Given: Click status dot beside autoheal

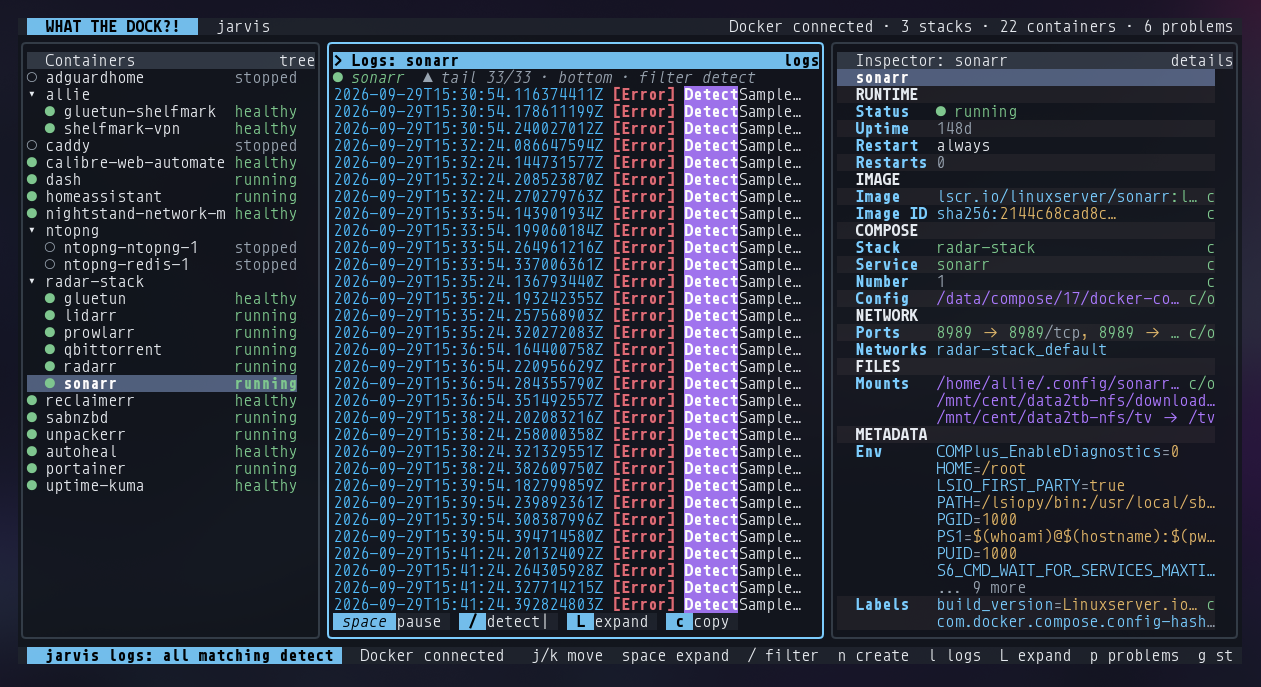Looking at the screenshot, I should point(32,452).
